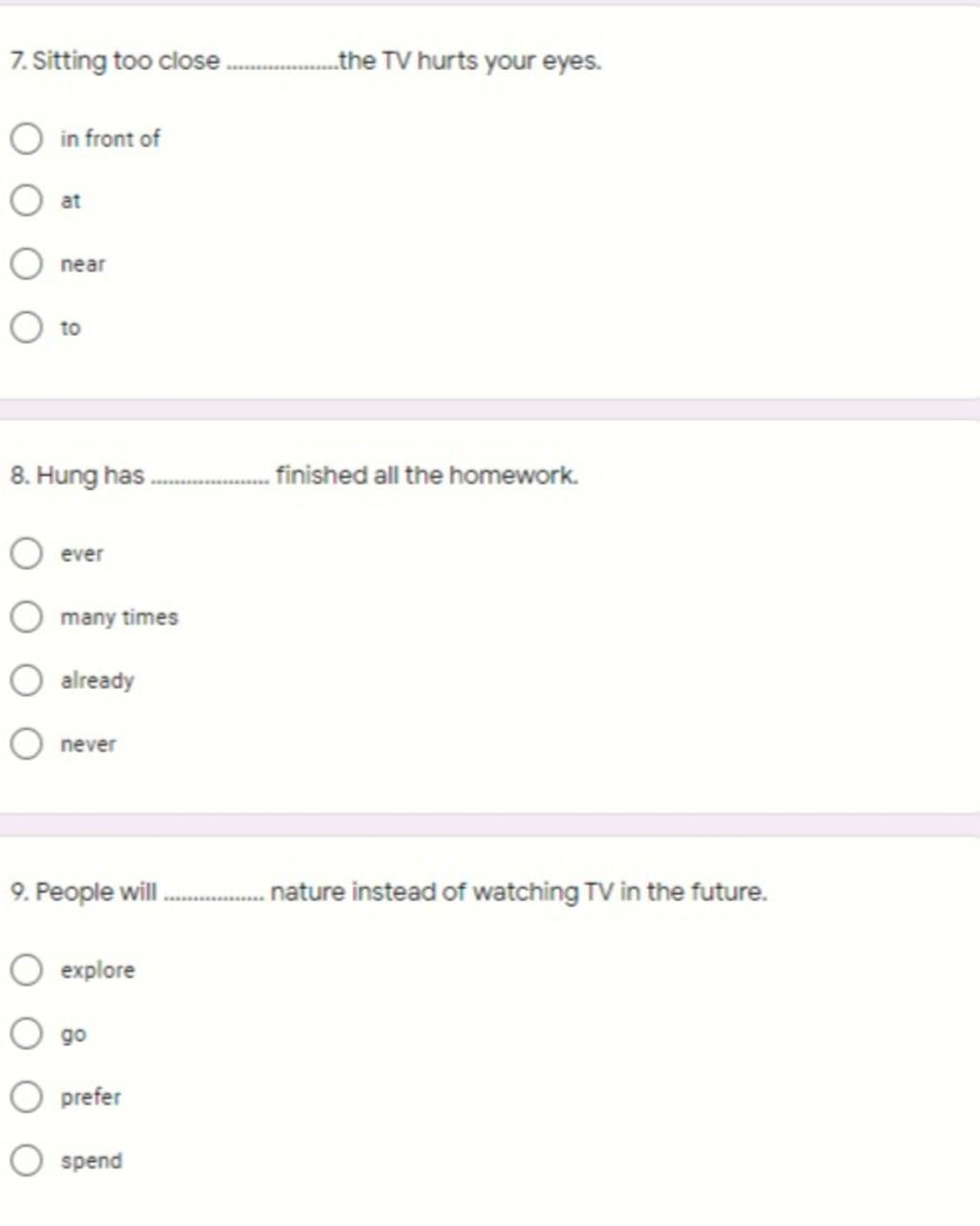Choose 'ever' for the Hung question
The height and width of the screenshot is (1226, 980).
(26, 553)
